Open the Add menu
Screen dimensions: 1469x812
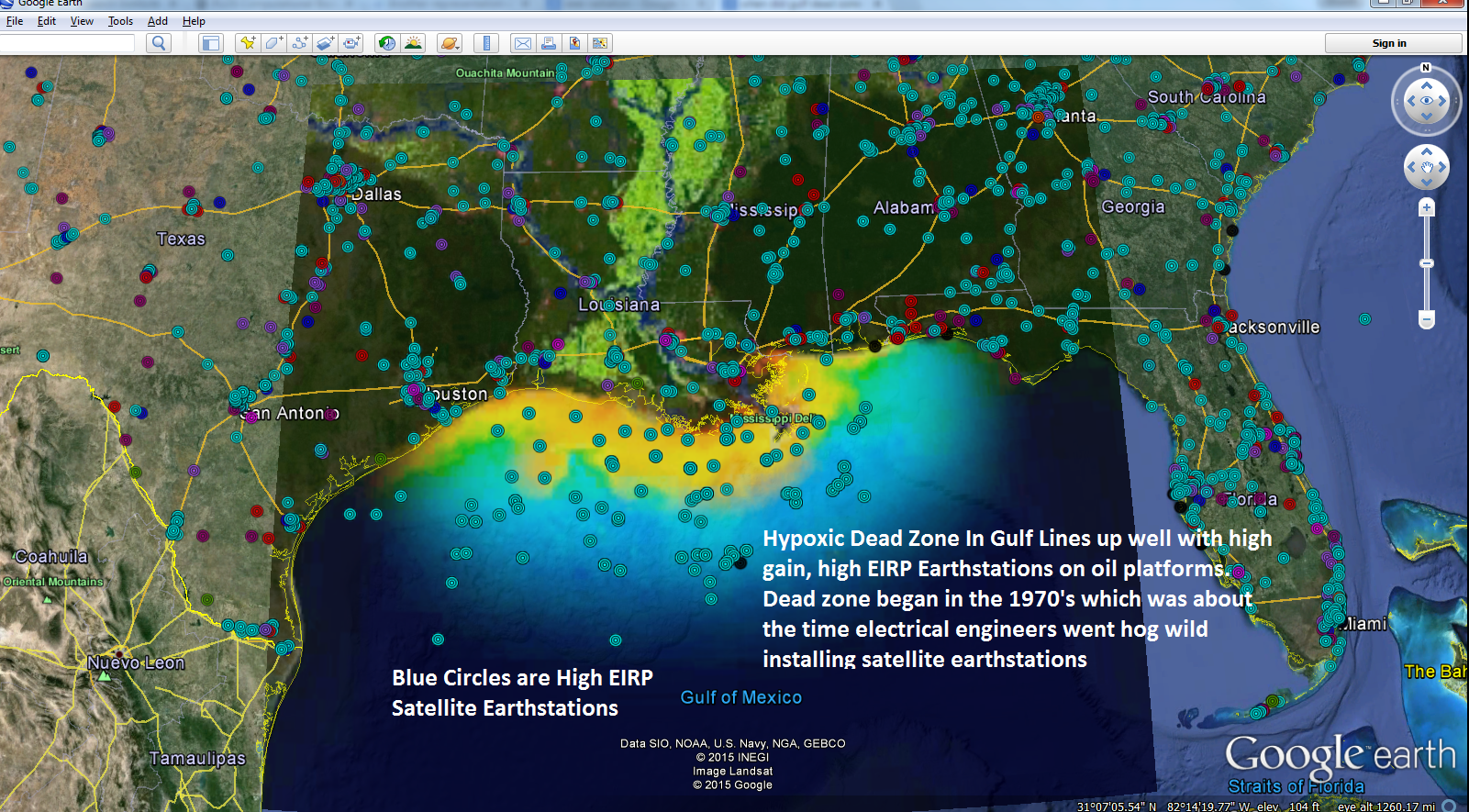[158, 21]
